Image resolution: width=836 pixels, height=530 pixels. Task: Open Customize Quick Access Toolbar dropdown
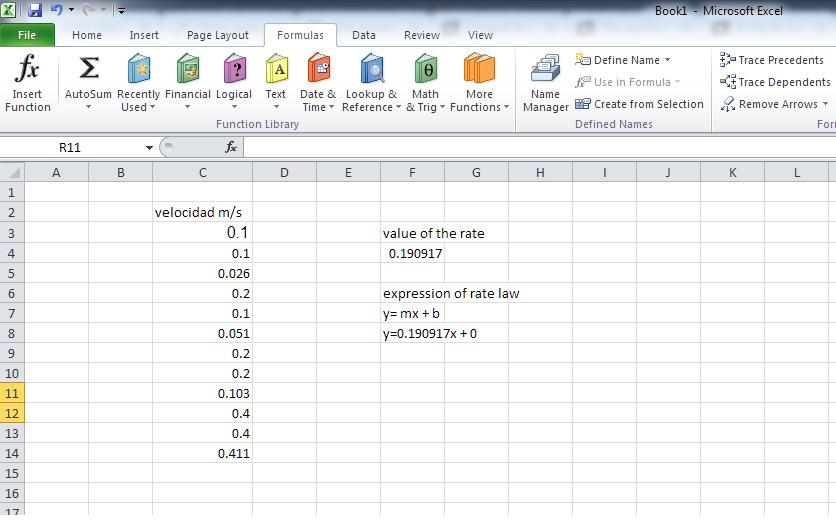(x=122, y=10)
